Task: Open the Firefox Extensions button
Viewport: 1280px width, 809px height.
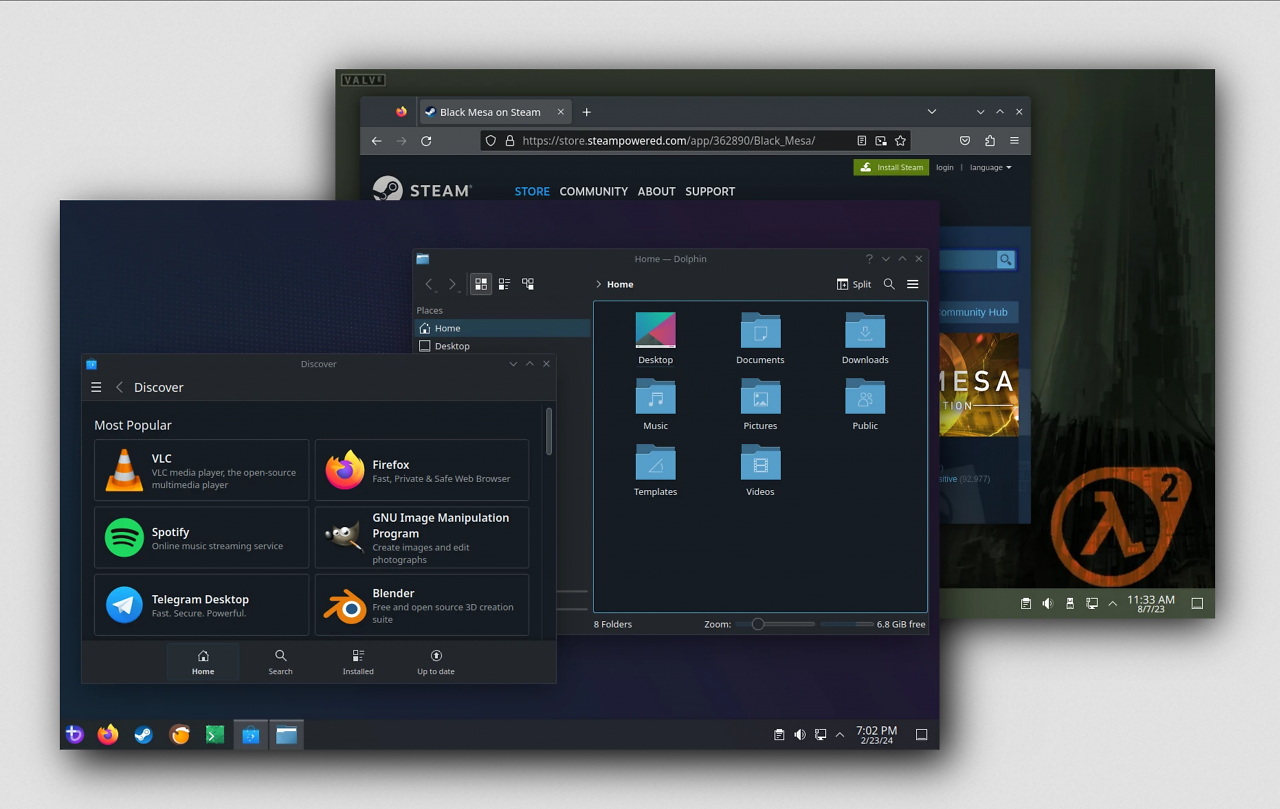Action: point(990,141)
